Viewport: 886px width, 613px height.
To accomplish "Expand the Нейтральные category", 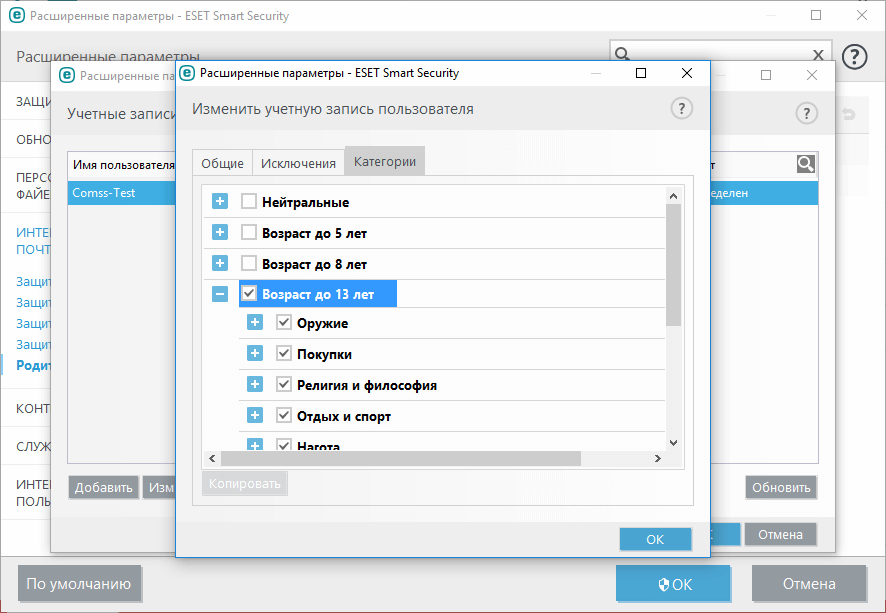I will coord(218,201).
